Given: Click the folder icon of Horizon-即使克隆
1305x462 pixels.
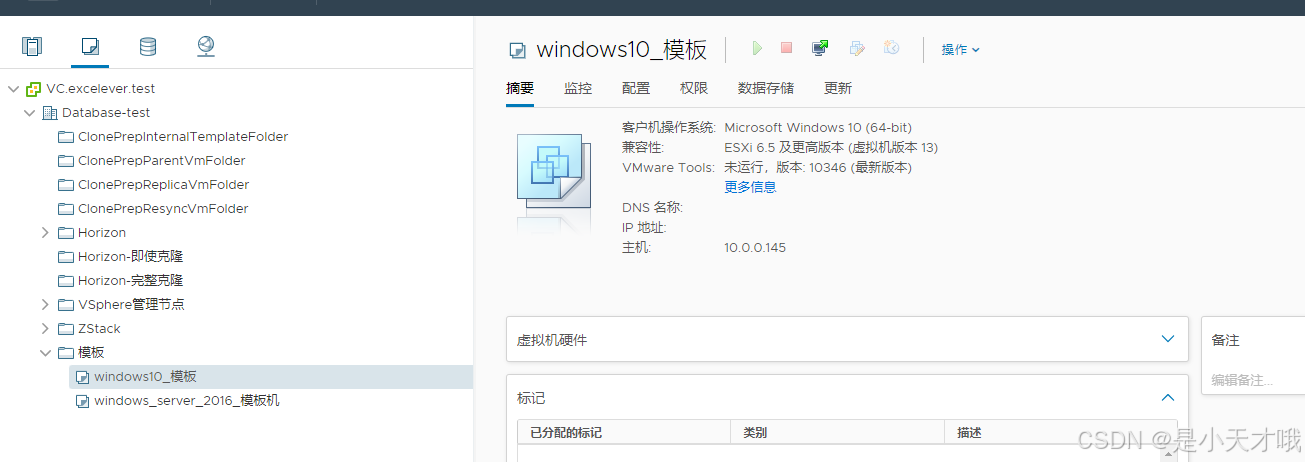Looking at the screenshot, I should click(66, 257).
